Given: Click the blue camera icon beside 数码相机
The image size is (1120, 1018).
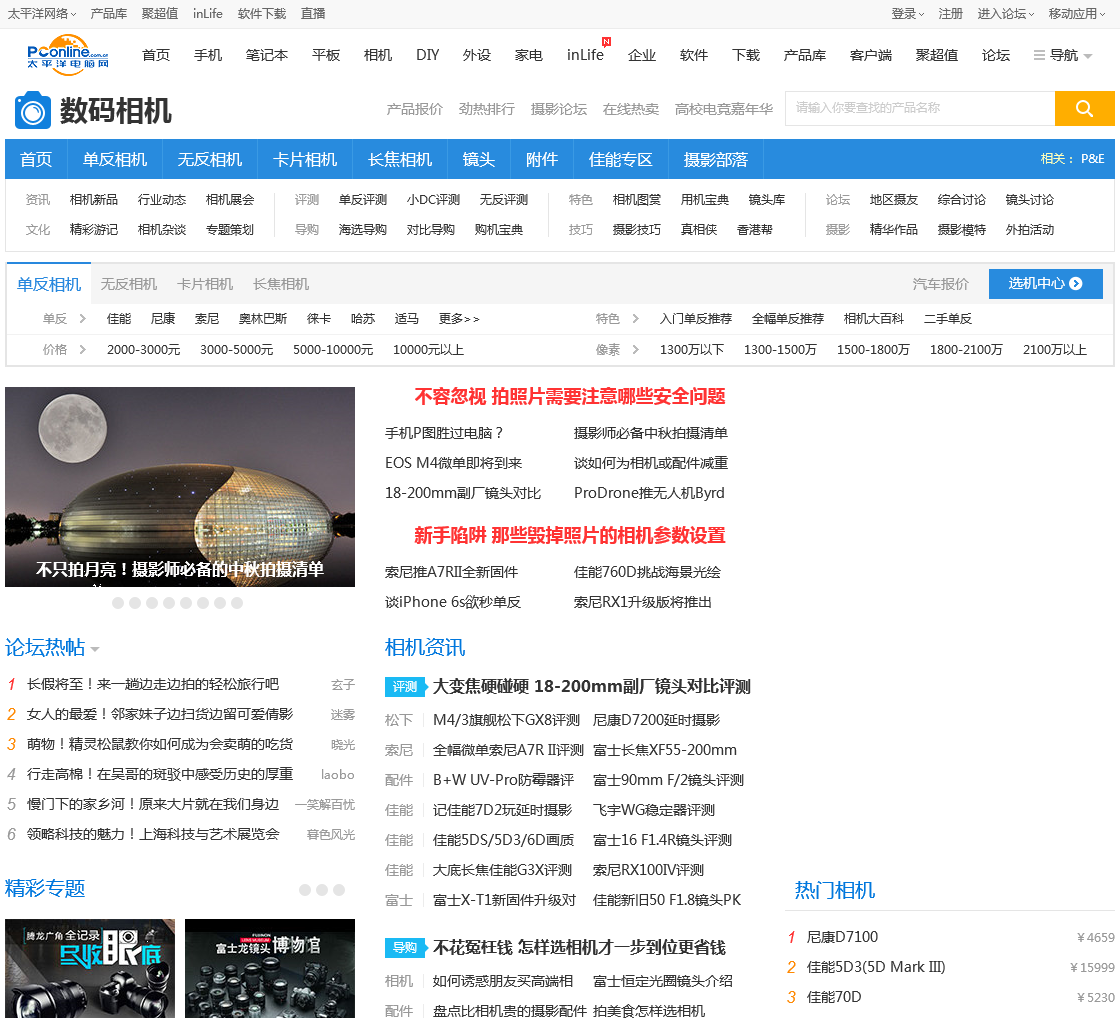Looking at the screenshot, I should click(x=33, y=111).
